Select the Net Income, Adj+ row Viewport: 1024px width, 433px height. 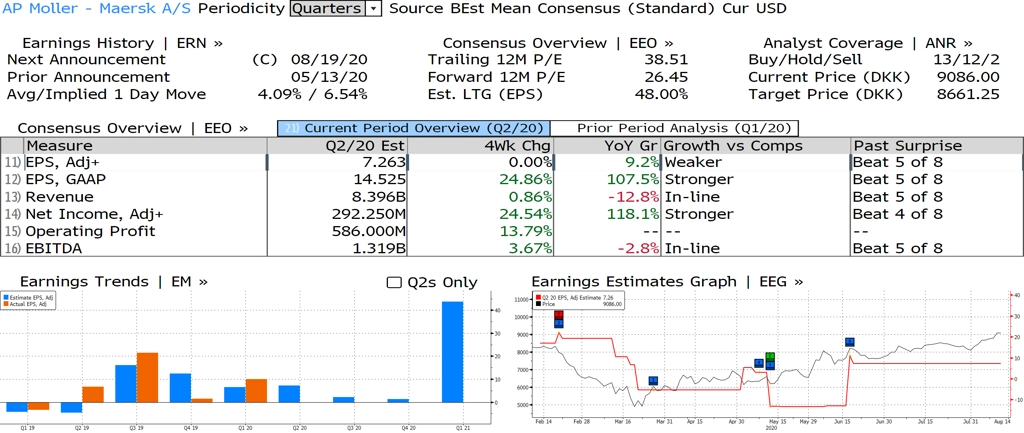tap(512, 214)
